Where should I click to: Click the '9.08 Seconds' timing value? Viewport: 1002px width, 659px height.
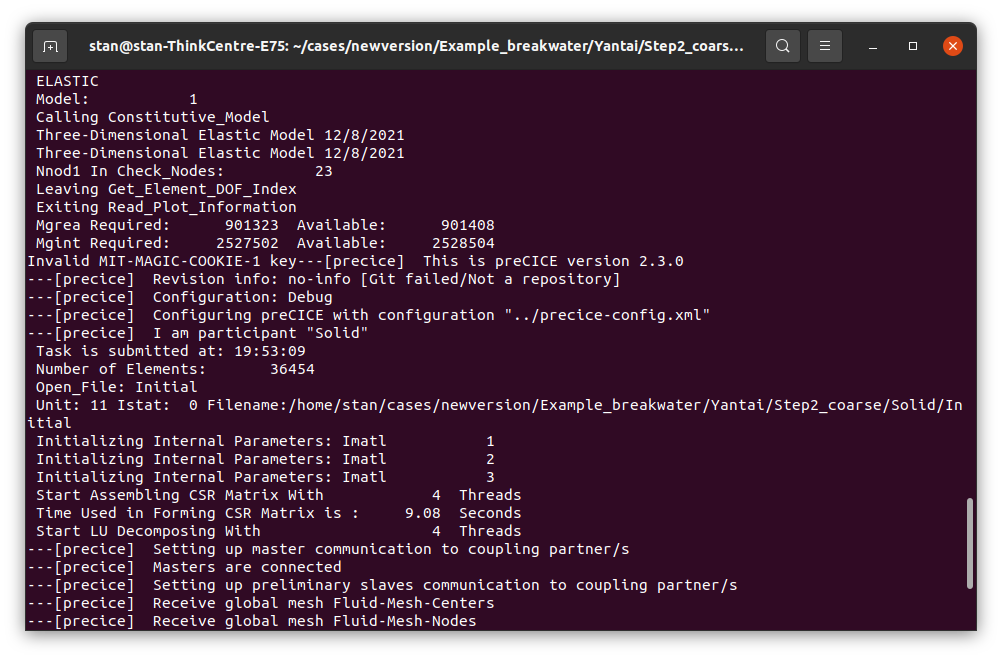(x=463, y=513)
